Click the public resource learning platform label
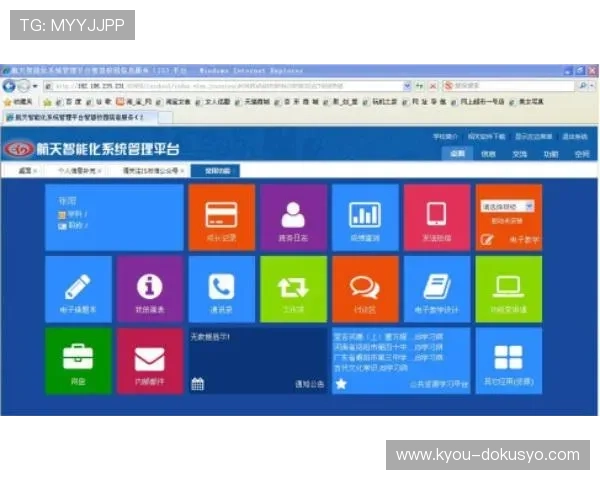 click(x=439, y=384)
